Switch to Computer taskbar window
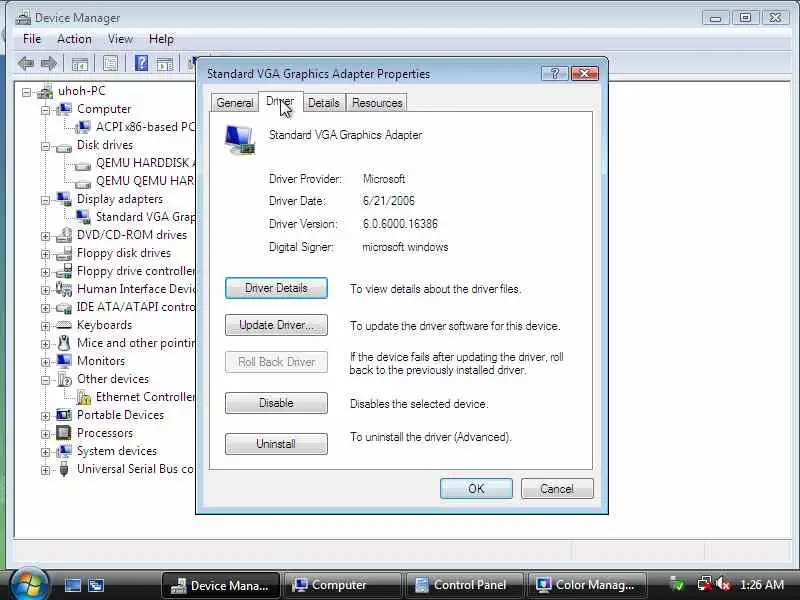 click(x=342, y=585)
